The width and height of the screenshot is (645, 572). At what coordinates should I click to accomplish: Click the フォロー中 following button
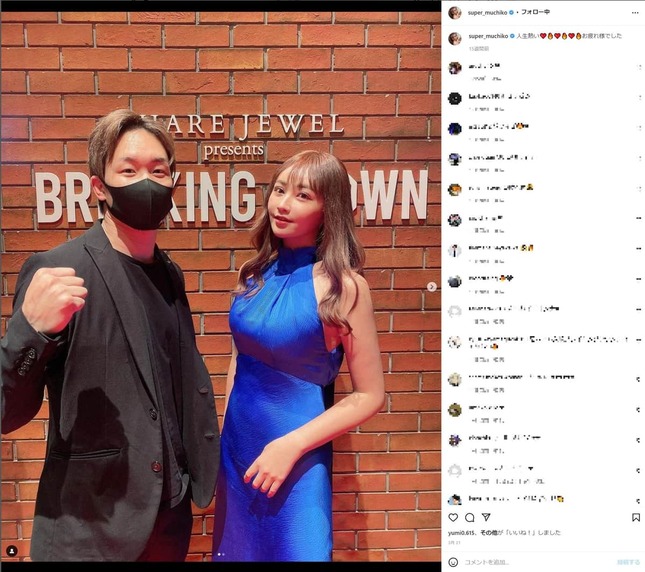(x=535, y=12)
